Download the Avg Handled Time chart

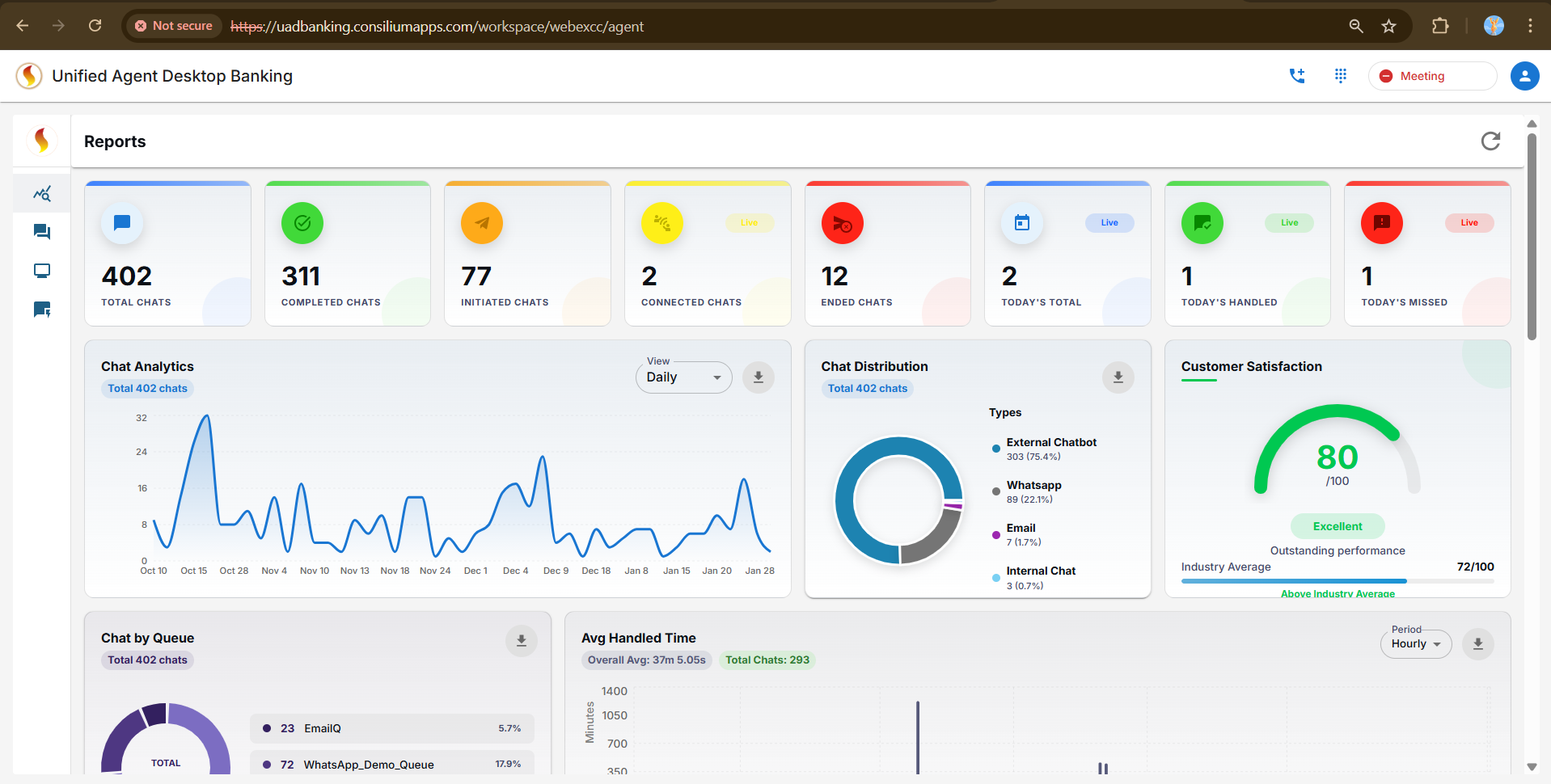(1477, 644)
